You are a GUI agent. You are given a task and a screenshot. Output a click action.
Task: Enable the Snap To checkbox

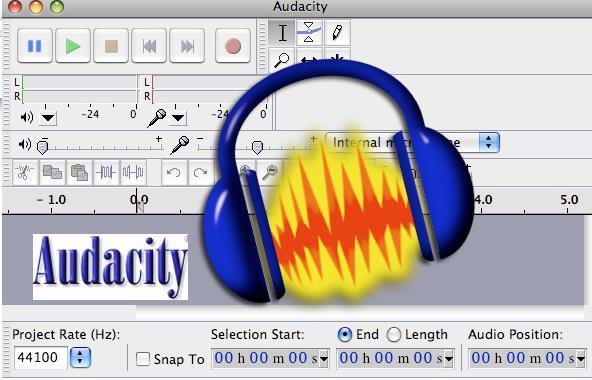pyautogui.click(x=143, y=359)
